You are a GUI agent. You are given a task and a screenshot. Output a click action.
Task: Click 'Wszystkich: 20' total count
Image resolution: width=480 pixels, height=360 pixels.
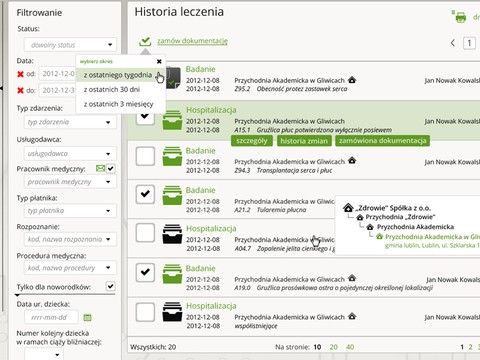point(153,347)
